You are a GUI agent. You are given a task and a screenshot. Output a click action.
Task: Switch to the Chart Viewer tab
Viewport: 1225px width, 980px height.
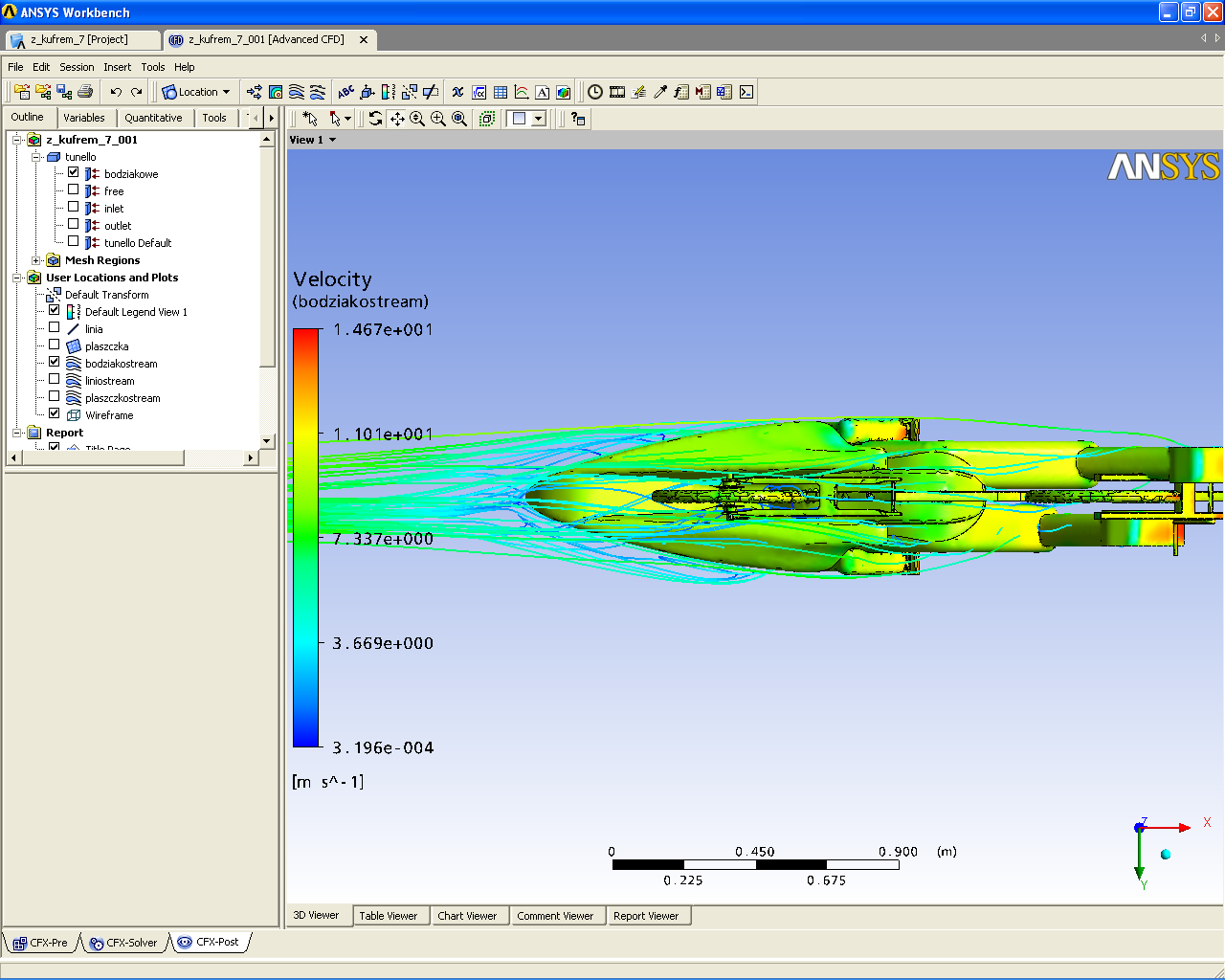pyautogui.click(x=467, y=916)
